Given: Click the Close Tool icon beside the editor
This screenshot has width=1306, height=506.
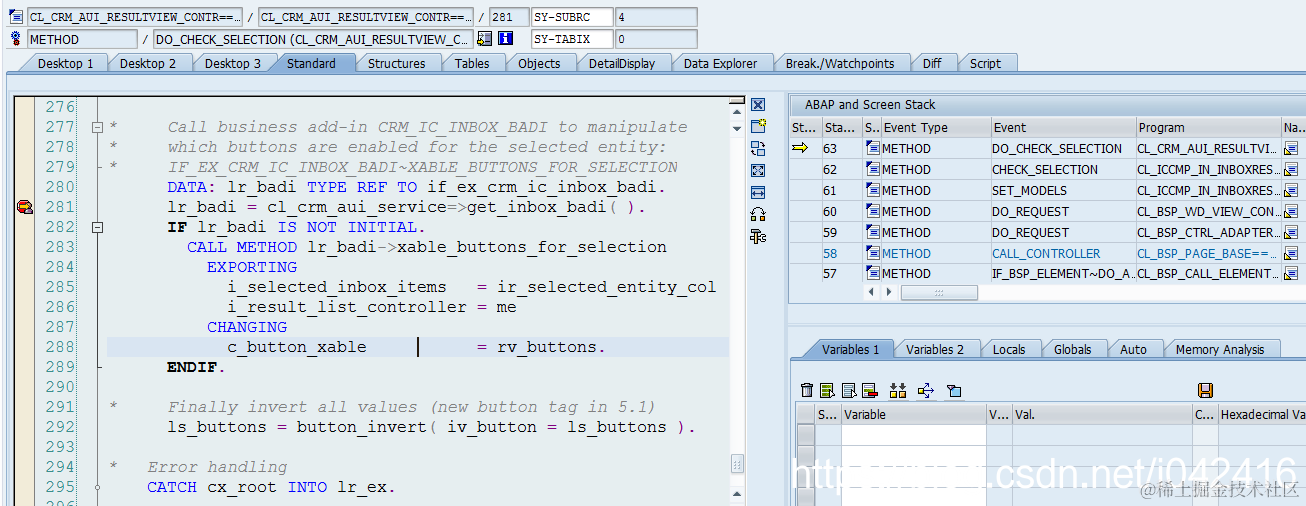Looking at the screenshot, I should (758, 105).
